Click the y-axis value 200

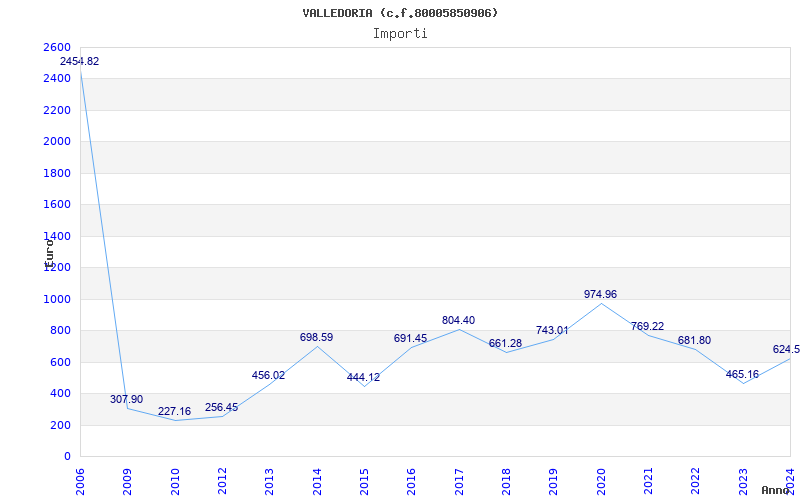coord(60,426)
